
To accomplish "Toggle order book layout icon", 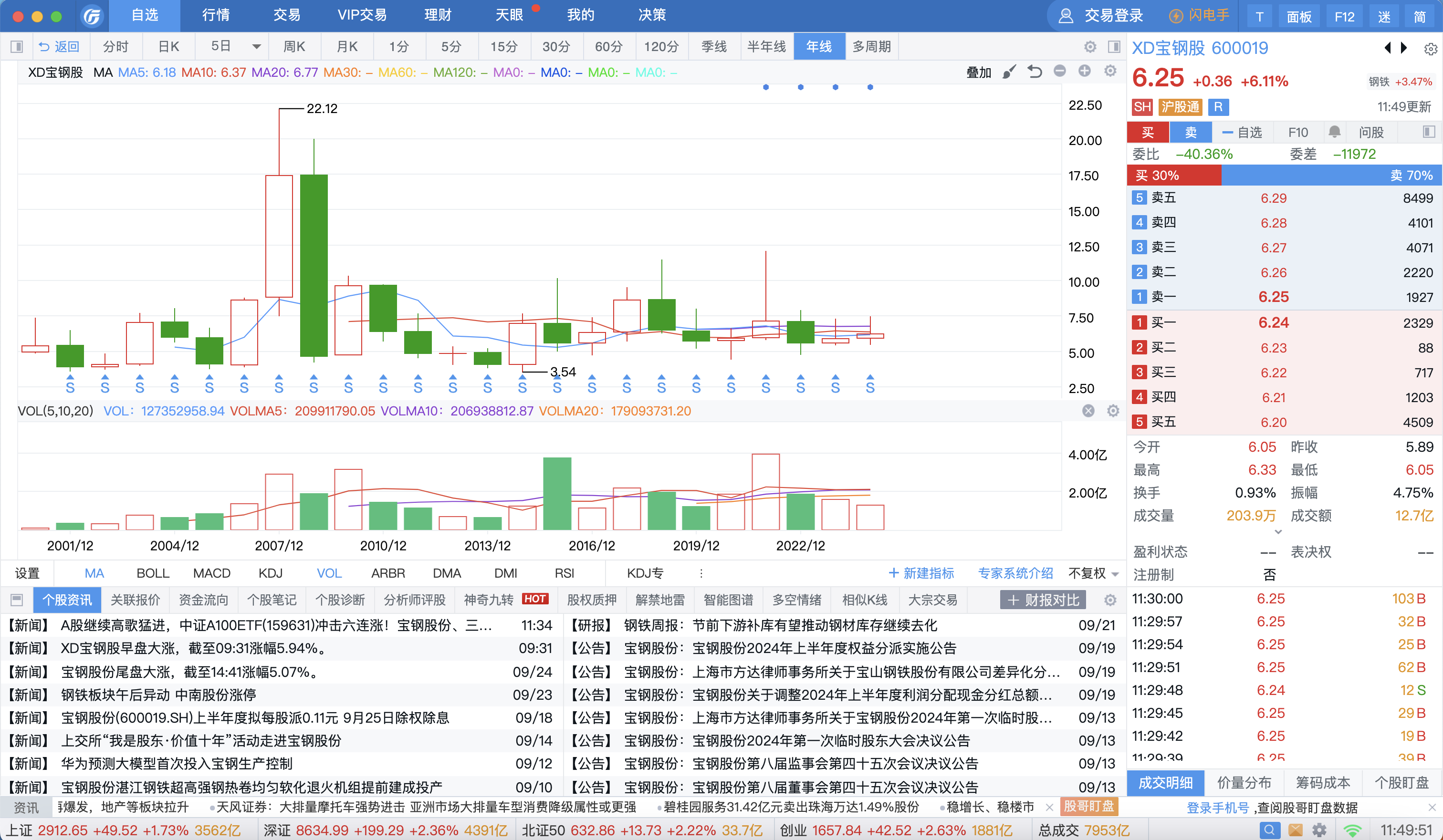I will (1429, 132).
